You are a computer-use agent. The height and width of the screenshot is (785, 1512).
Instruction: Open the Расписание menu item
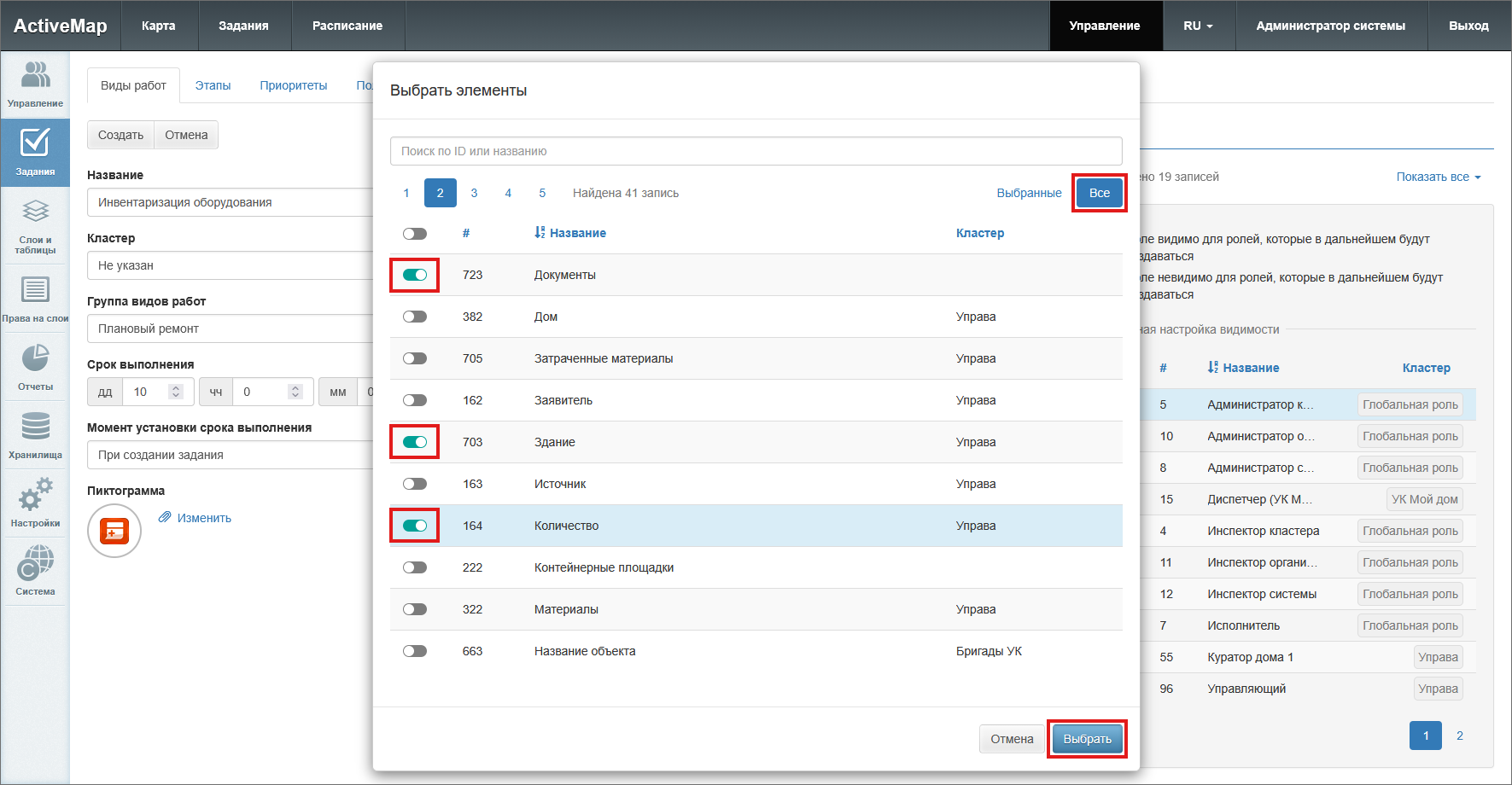347,26
